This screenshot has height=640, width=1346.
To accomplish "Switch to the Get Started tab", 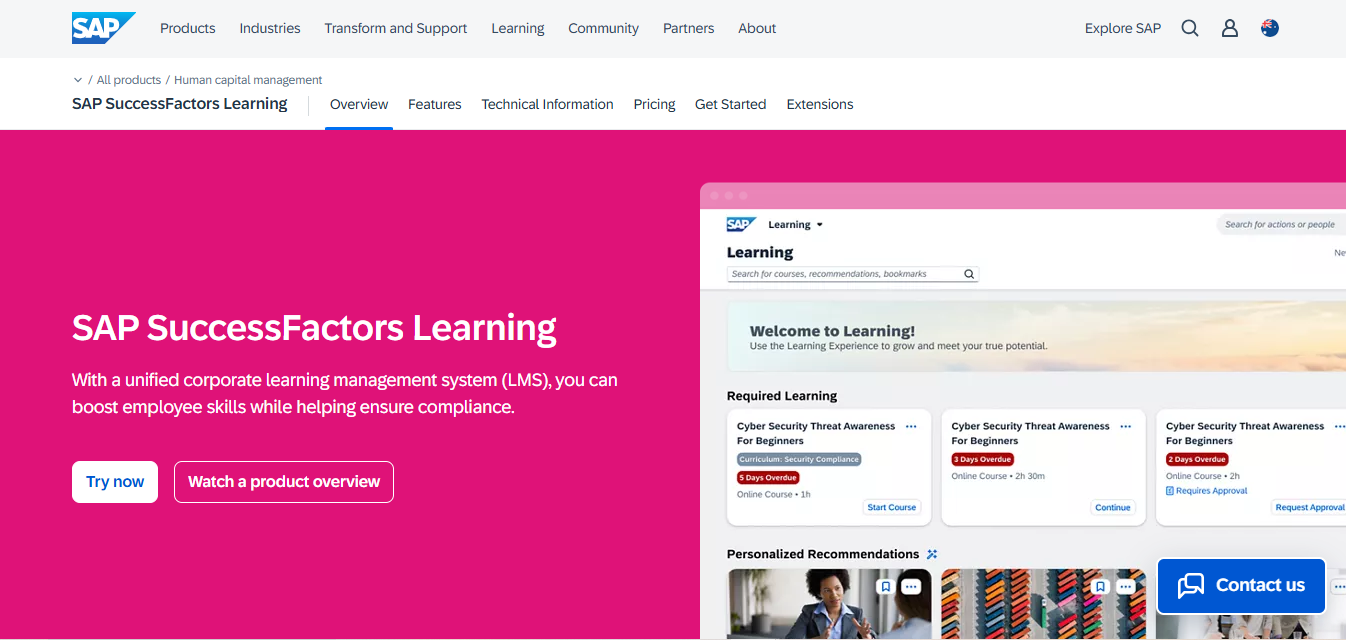I will (x=731, y=104).
